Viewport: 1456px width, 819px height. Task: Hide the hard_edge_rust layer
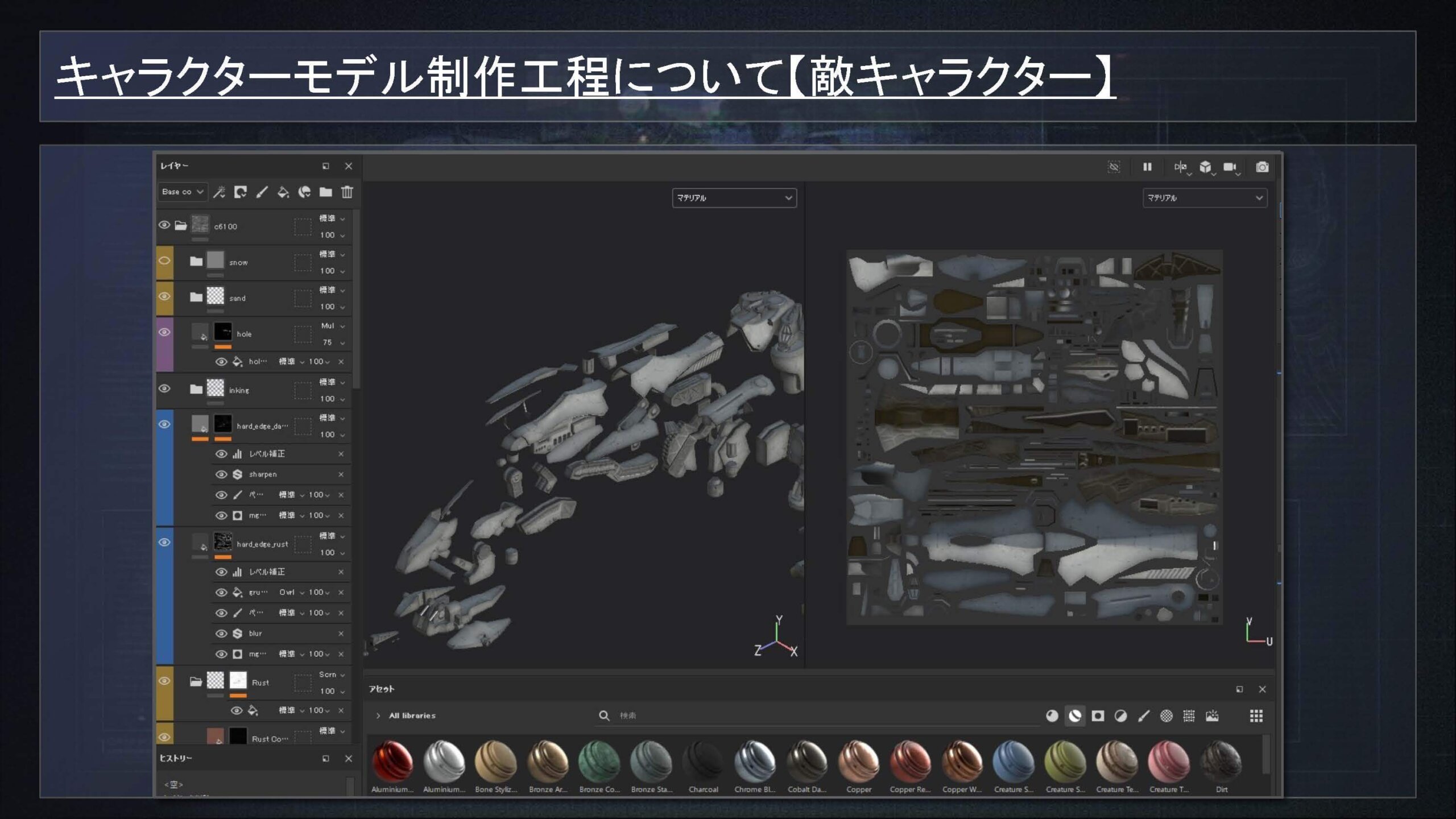pyautogui.click(x=164, y=543)
